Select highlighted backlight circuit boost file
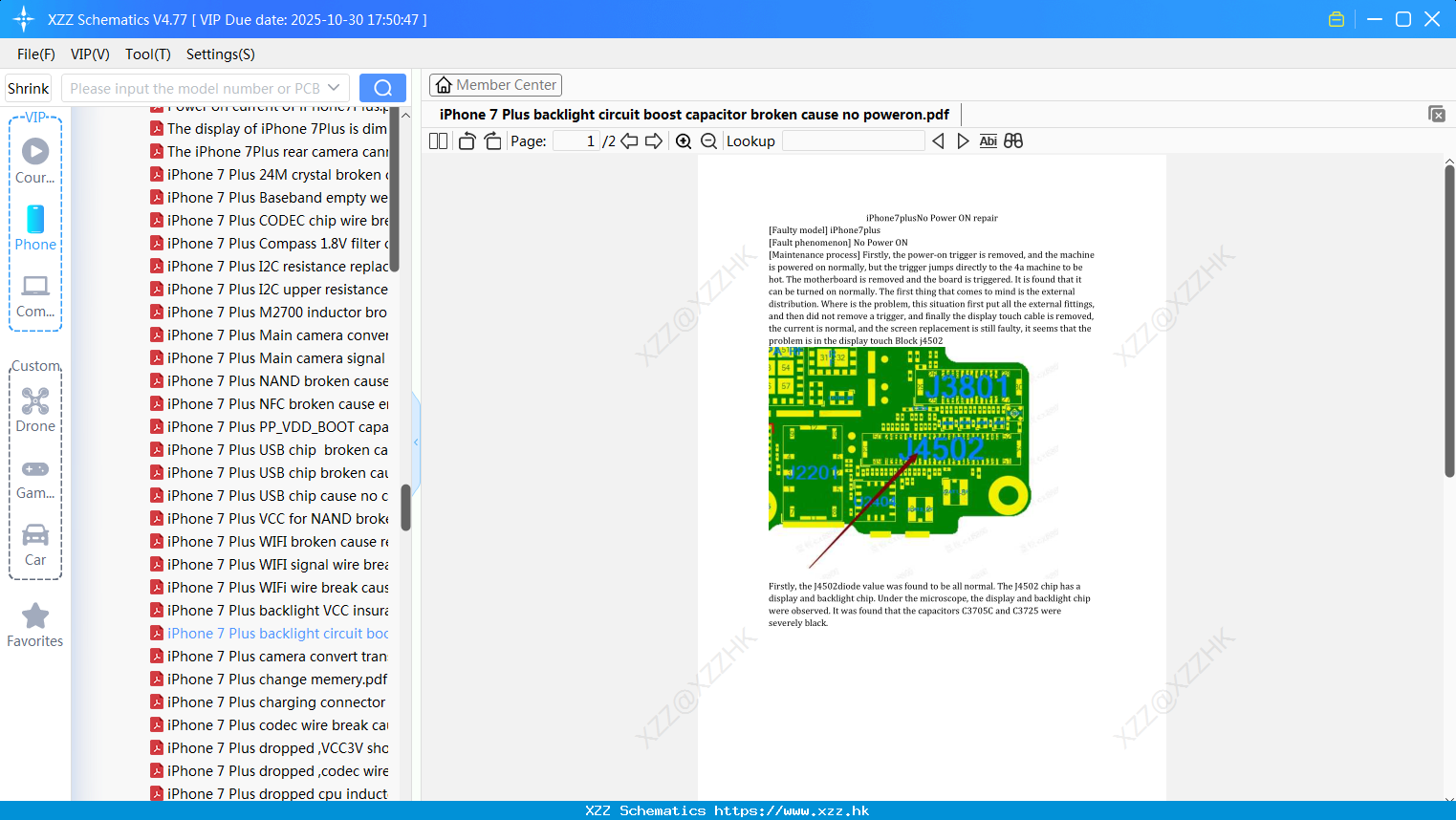The image size is (1456, 820). click(269, 634)
